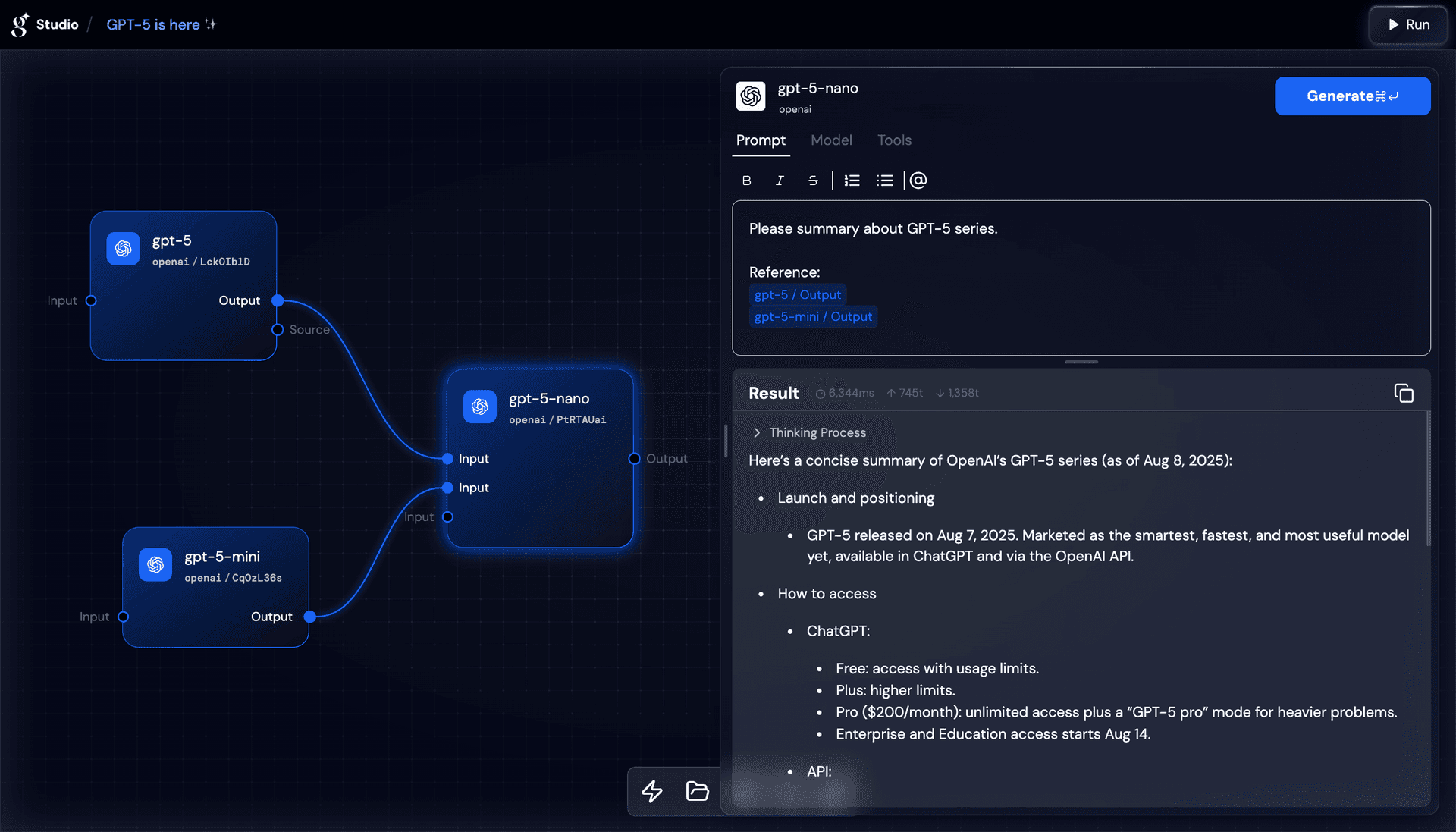Toggle italic formatting
The image size is (1456, 832).
(779, 181)
